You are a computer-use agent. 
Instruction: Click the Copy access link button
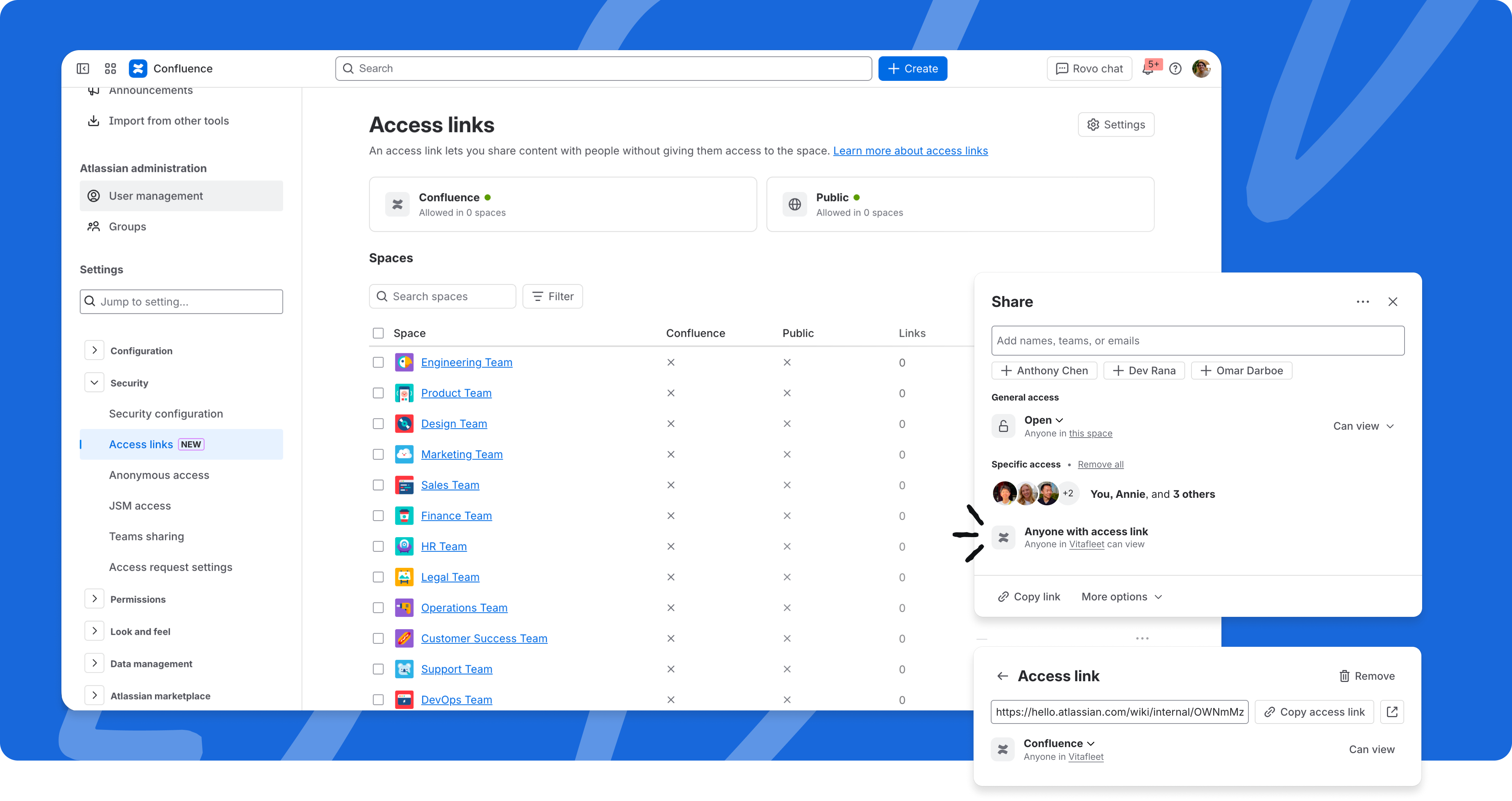click(1314, 712)
